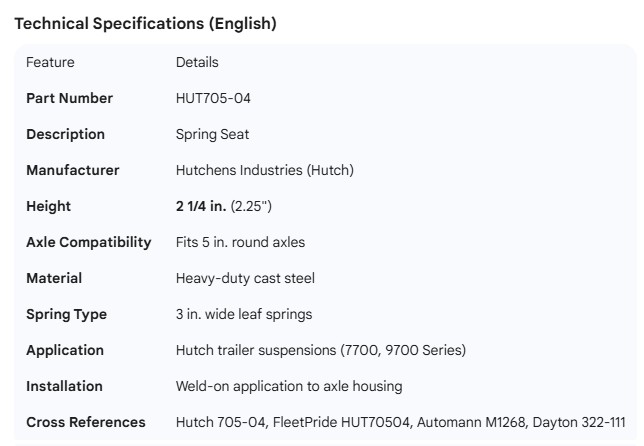Select the Axle Compatibility label
Screen dimensions: 644x446
(x=88, y=242)
